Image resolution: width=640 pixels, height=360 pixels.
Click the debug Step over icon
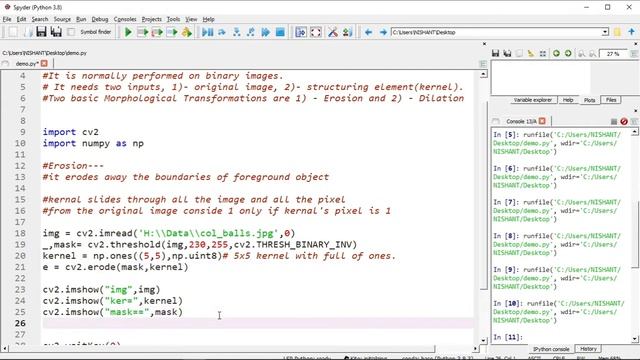[222, 32]
